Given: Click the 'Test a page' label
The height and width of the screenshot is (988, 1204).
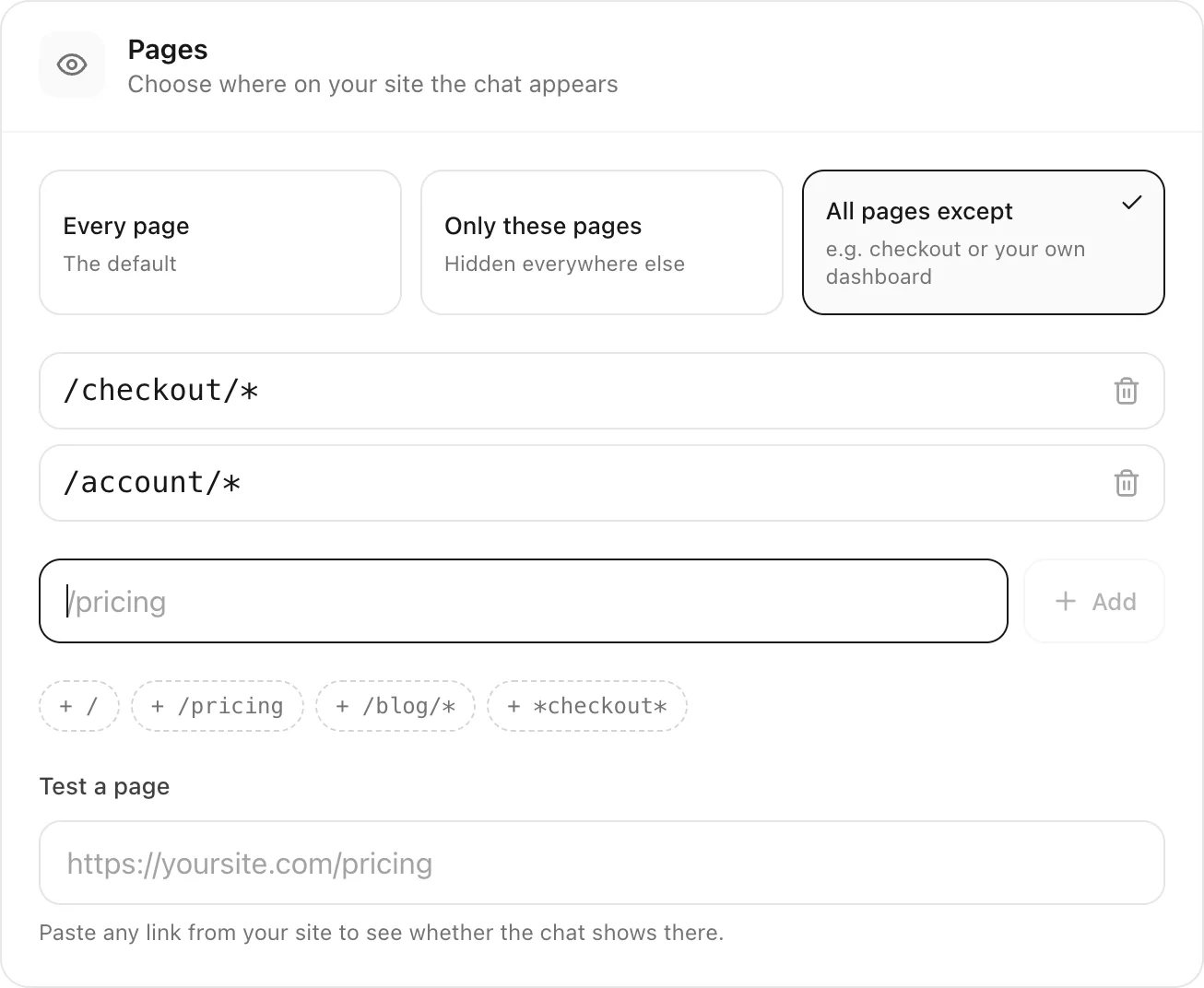Looking at the screenshot, I should (x=104, y=786).
